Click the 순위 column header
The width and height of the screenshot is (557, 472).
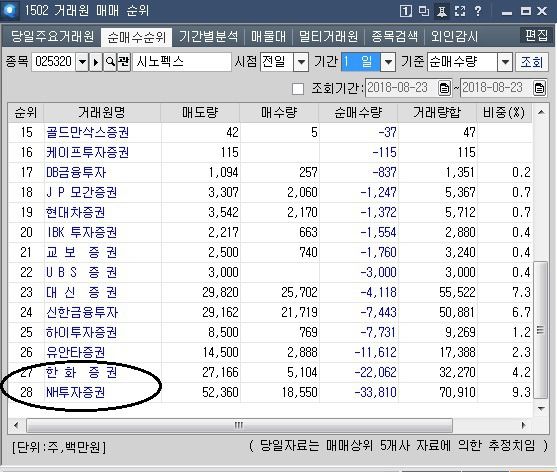coord(26,113)
